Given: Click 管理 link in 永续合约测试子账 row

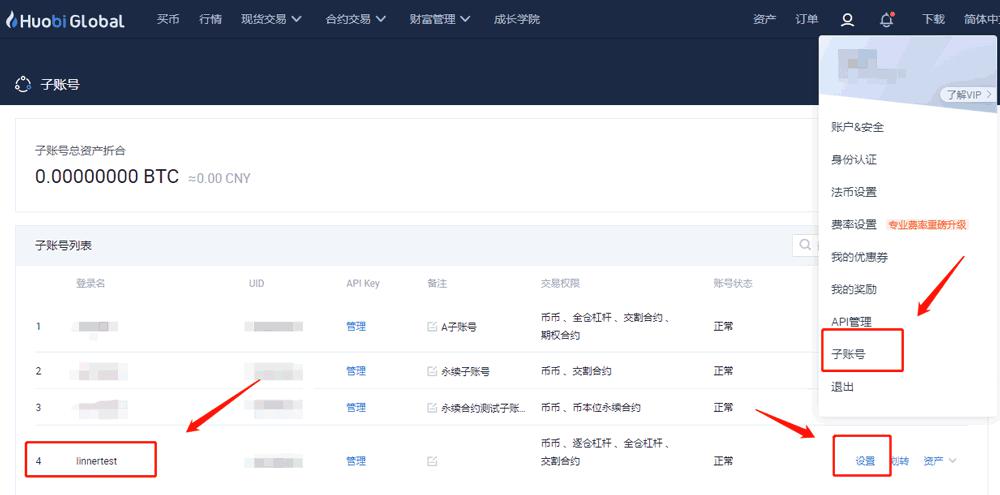Looking at the screenshot, I should pos(356,408).
